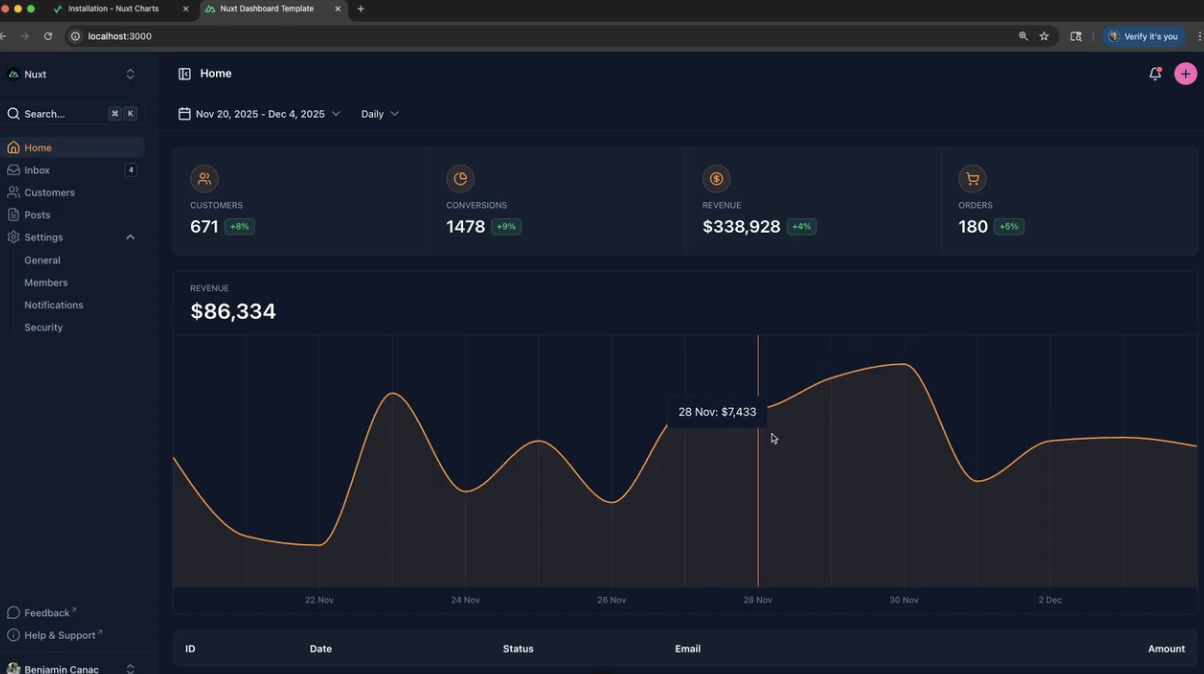1204x674 pixels.
Task: Open the date range Nov 20 - Dec 4 picker
Action: 259,114
